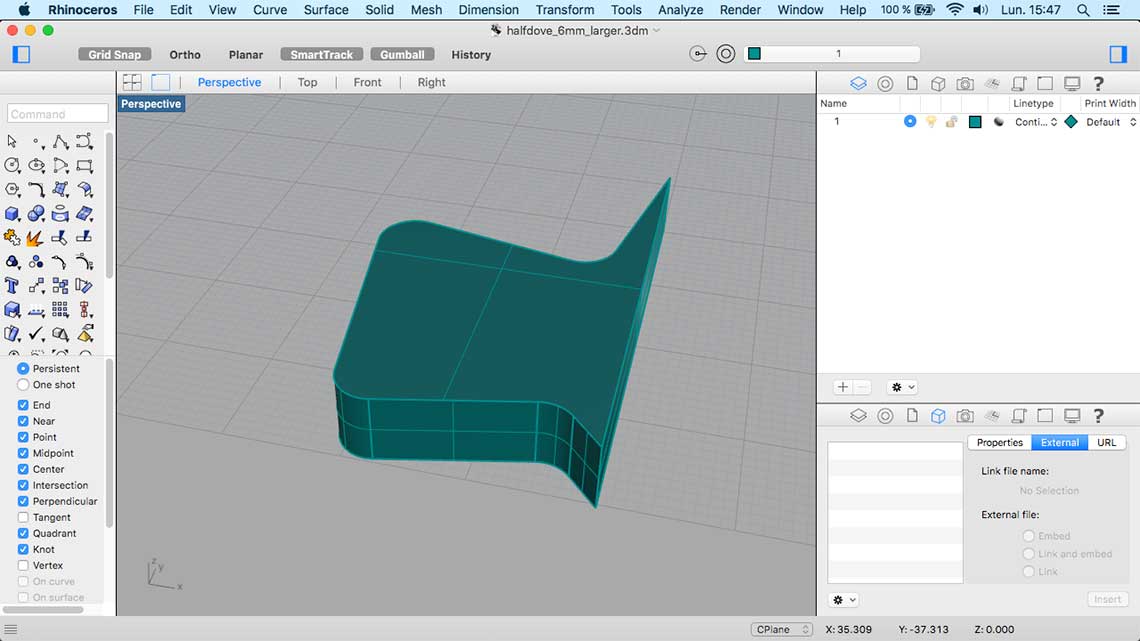This screenshot has height=641, width=1140.
Task: Choose the Move tool
Action: [36, 286]
